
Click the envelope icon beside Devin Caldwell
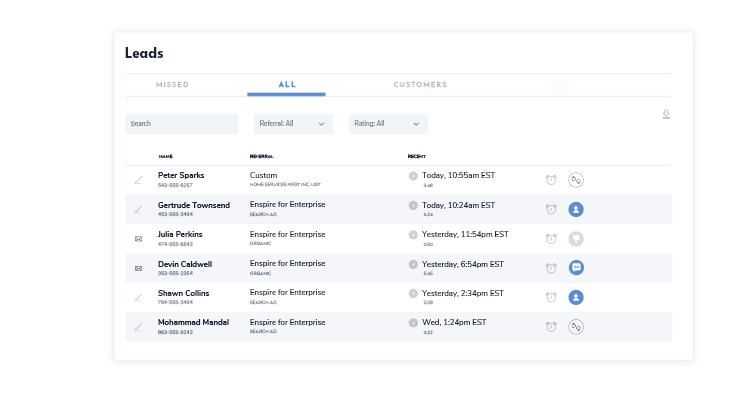(x=139, y=268)
